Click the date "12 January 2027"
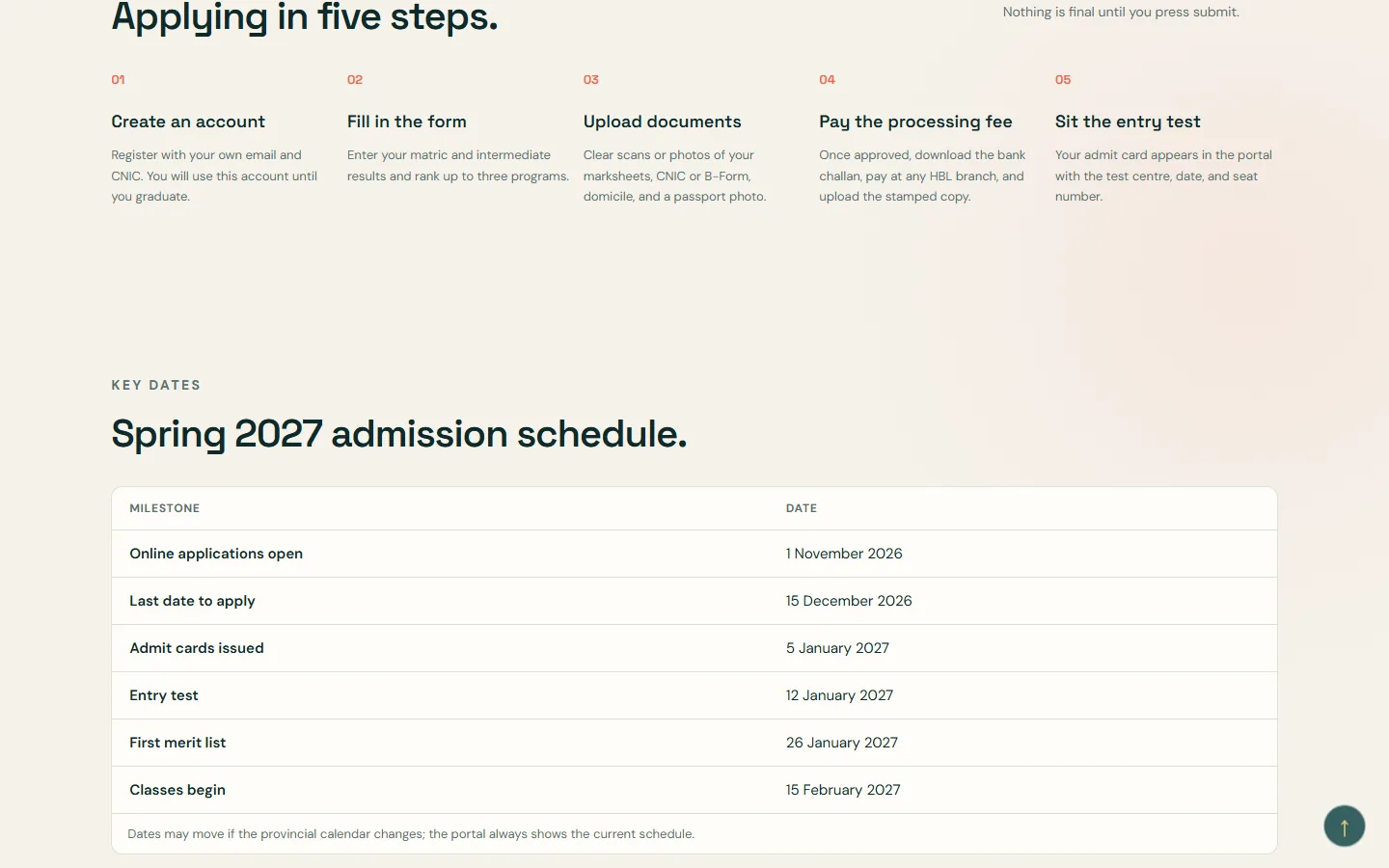Screen dimensions: 1389x868 [839, 695]
